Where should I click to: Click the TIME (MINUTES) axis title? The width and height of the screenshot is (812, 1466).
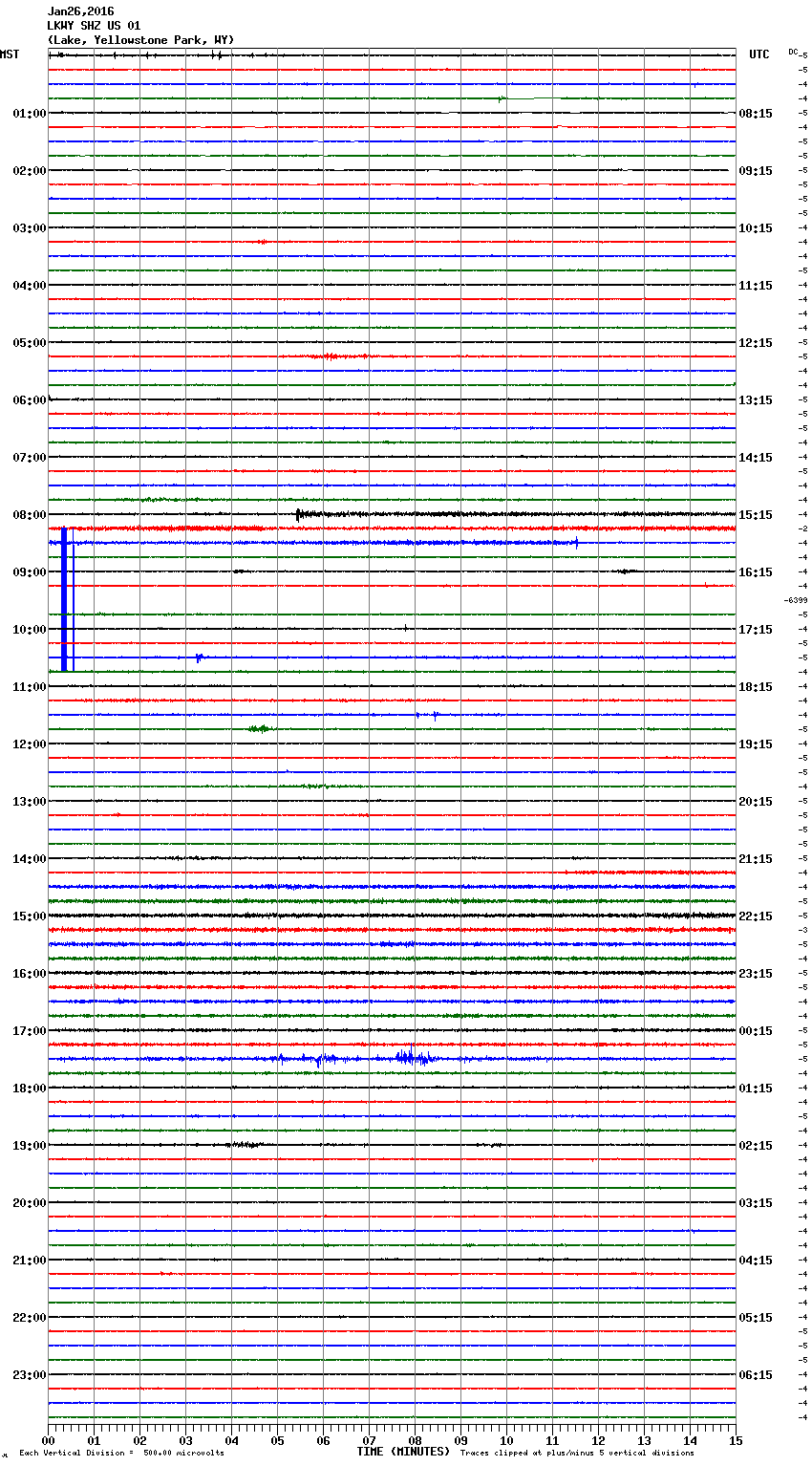click(x=403, y=1452)
